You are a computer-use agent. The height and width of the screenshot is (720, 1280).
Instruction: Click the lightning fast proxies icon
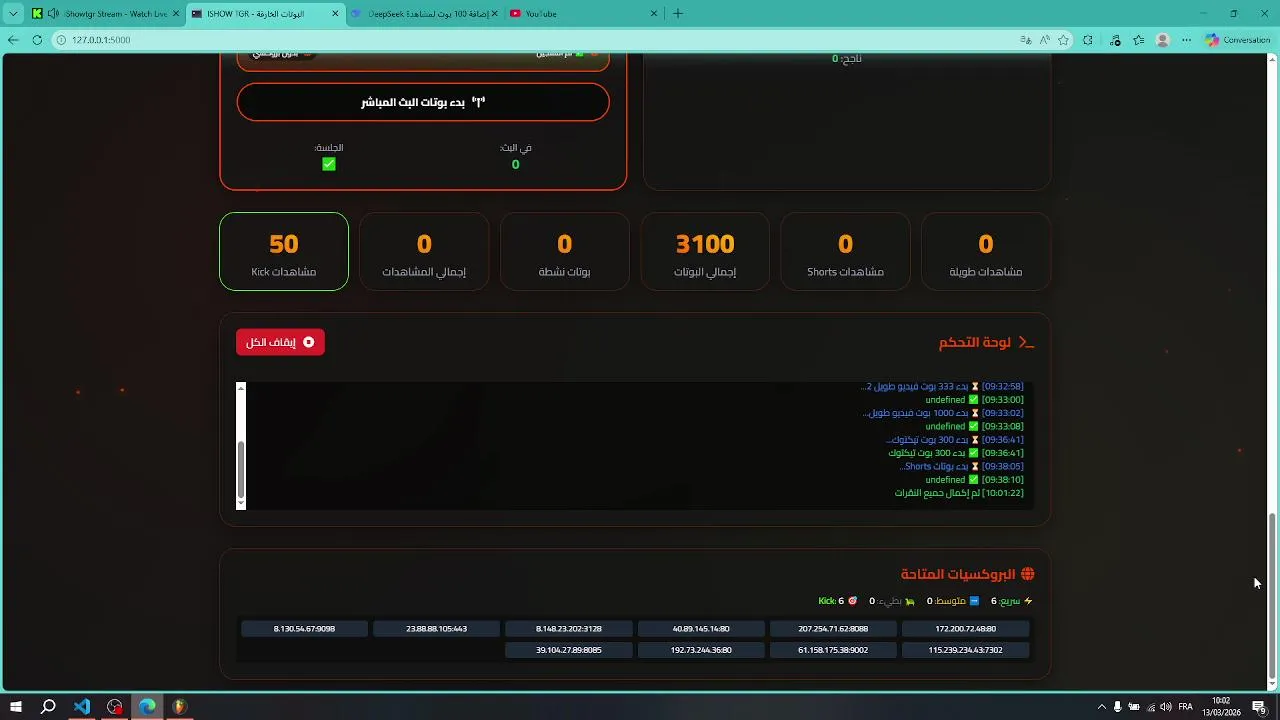(x=1028, y=601)
